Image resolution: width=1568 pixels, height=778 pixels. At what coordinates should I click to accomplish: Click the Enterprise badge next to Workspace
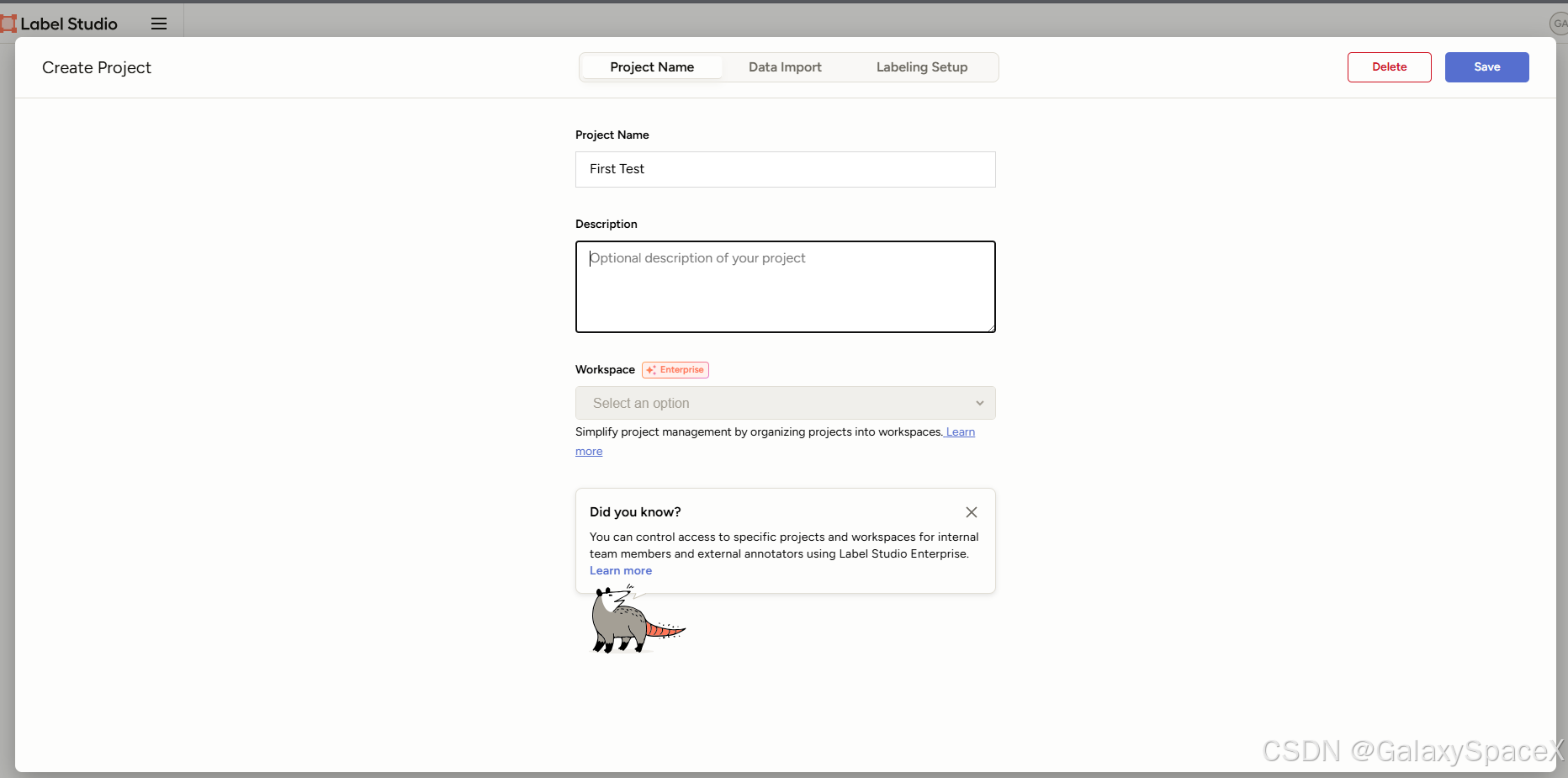[x=675, y=370]
